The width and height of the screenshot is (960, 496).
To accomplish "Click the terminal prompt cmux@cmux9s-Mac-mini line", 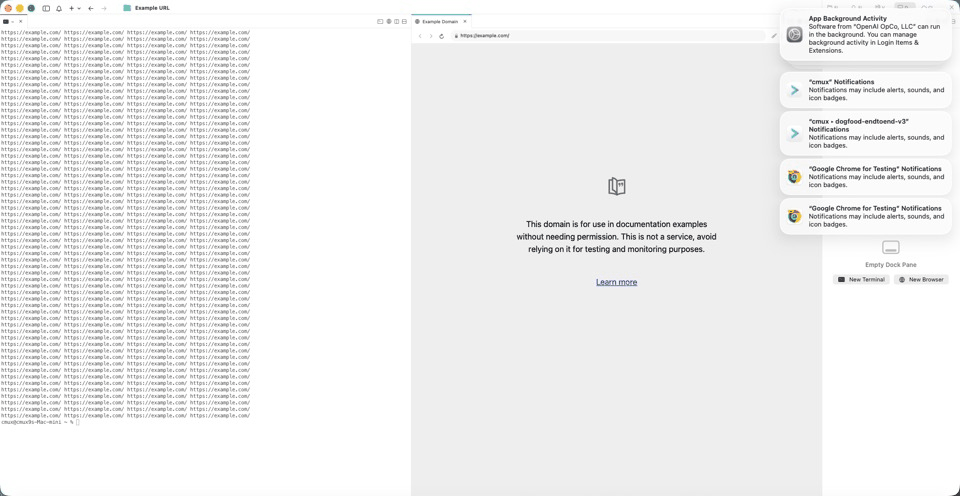I will coord(40,422).
